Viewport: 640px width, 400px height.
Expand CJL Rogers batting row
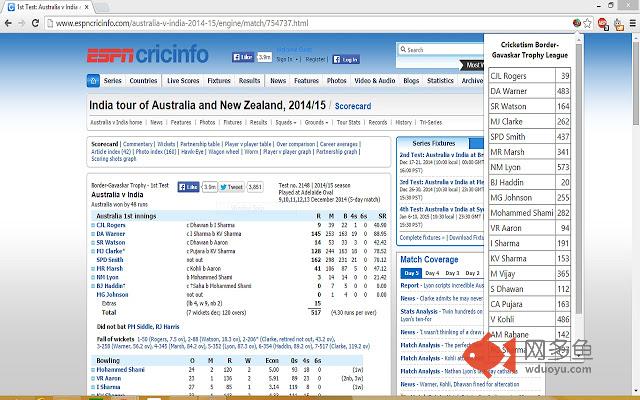[93, 225]
